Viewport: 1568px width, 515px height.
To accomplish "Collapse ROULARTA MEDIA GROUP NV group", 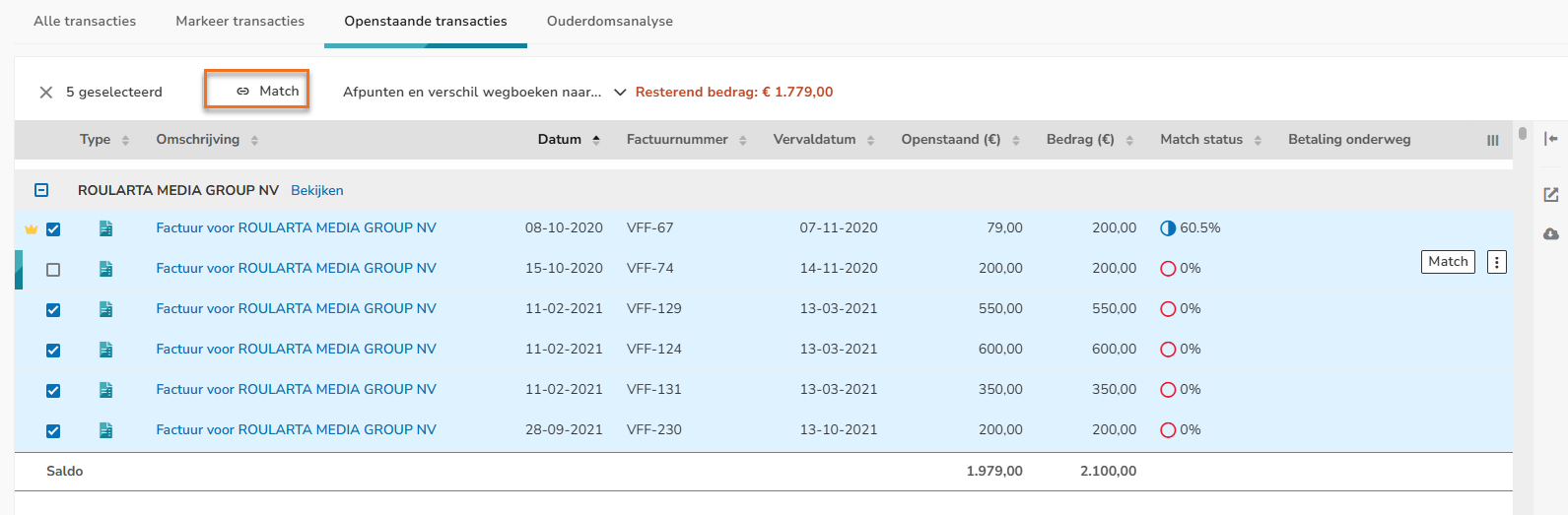I will (x=41, y=190).
